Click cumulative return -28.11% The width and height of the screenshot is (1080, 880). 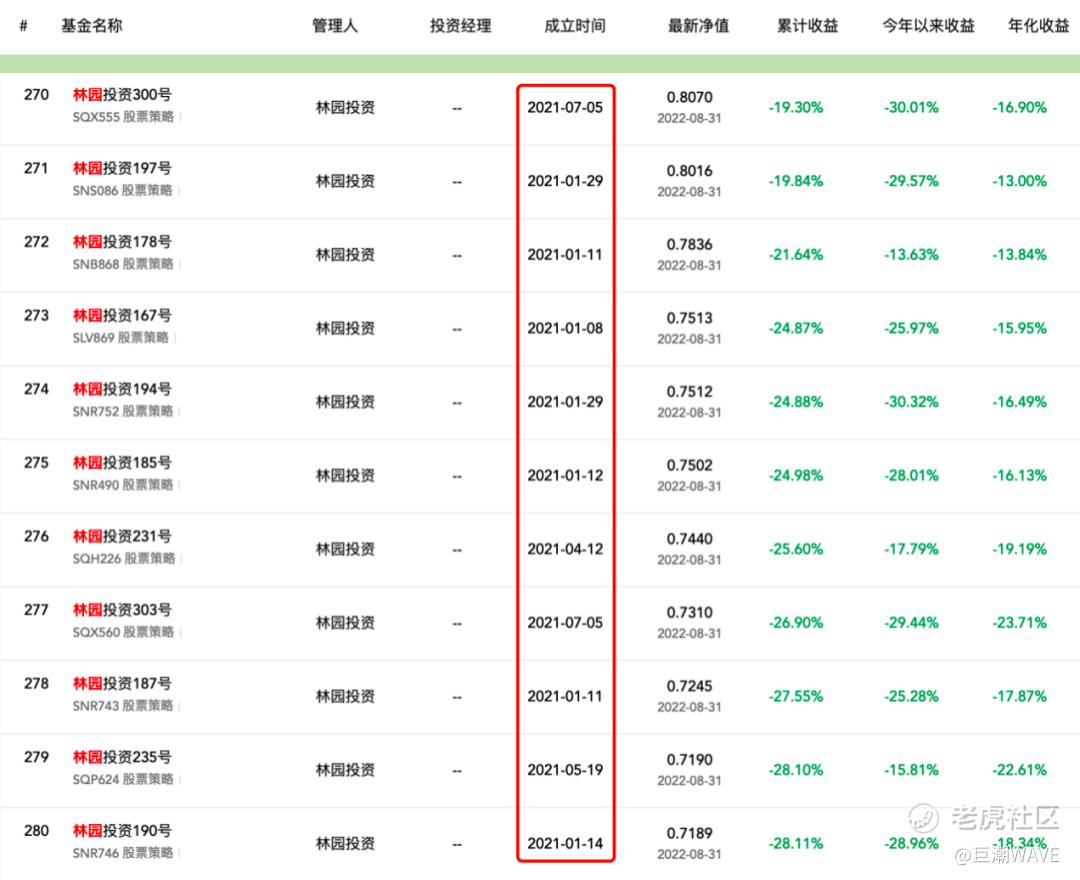point(796,844)
